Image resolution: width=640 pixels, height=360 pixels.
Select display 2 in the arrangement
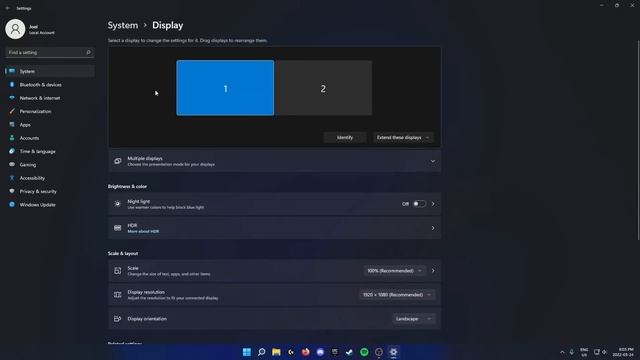pyautogui.click(x=323, y=88)
